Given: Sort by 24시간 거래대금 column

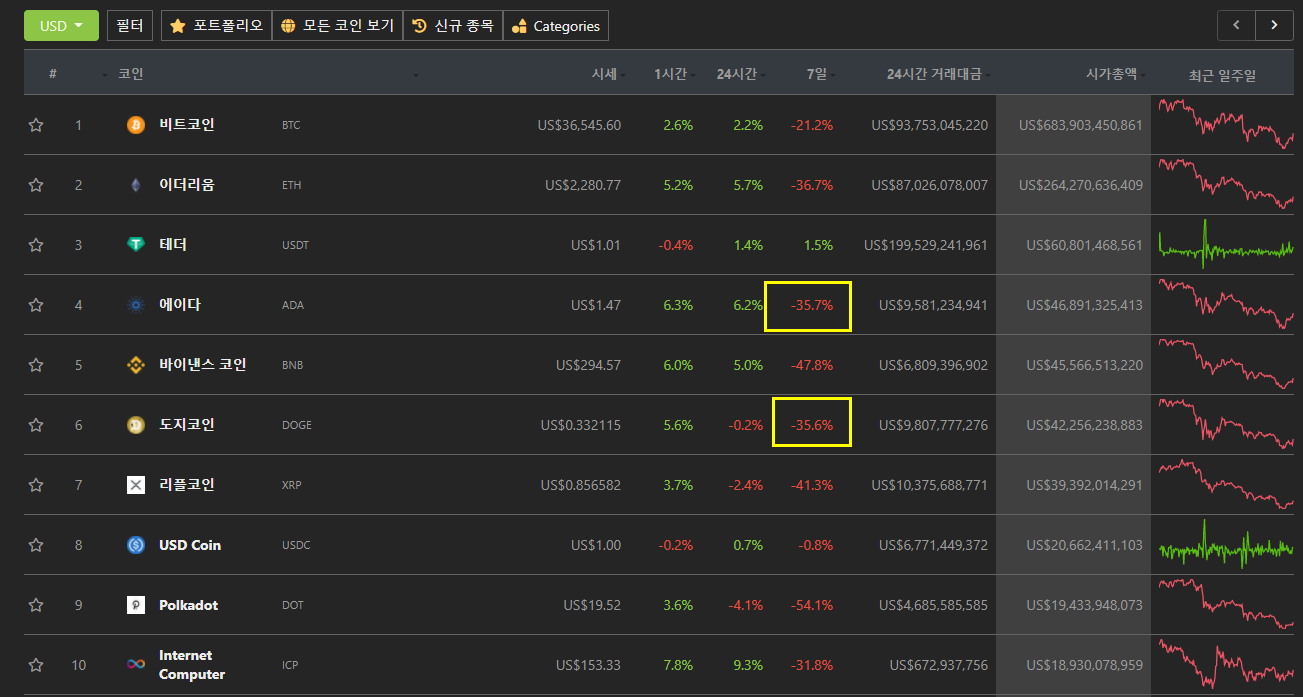Looking at the screenshot, I should point(934,74).
